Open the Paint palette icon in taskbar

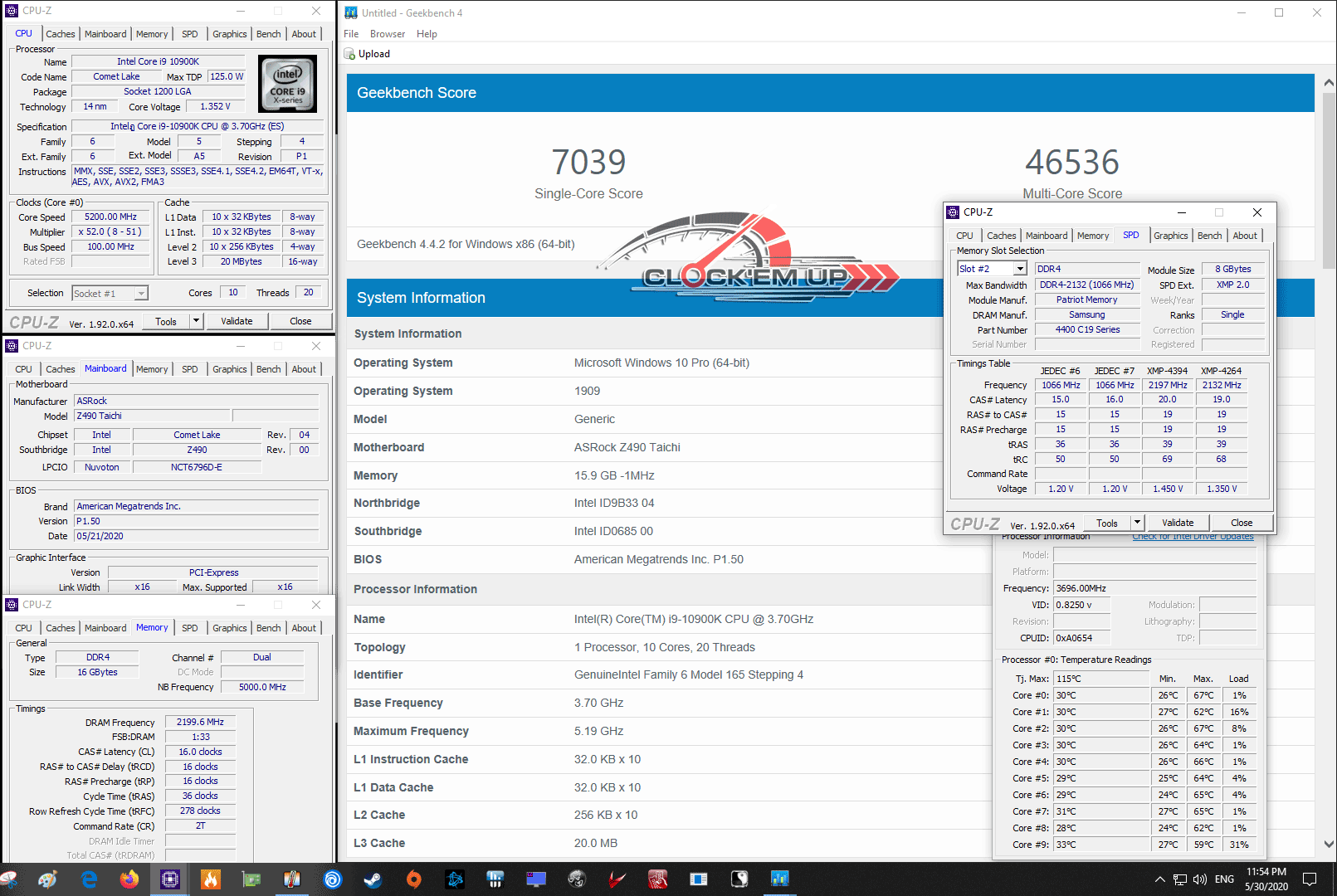click(48, 879)
